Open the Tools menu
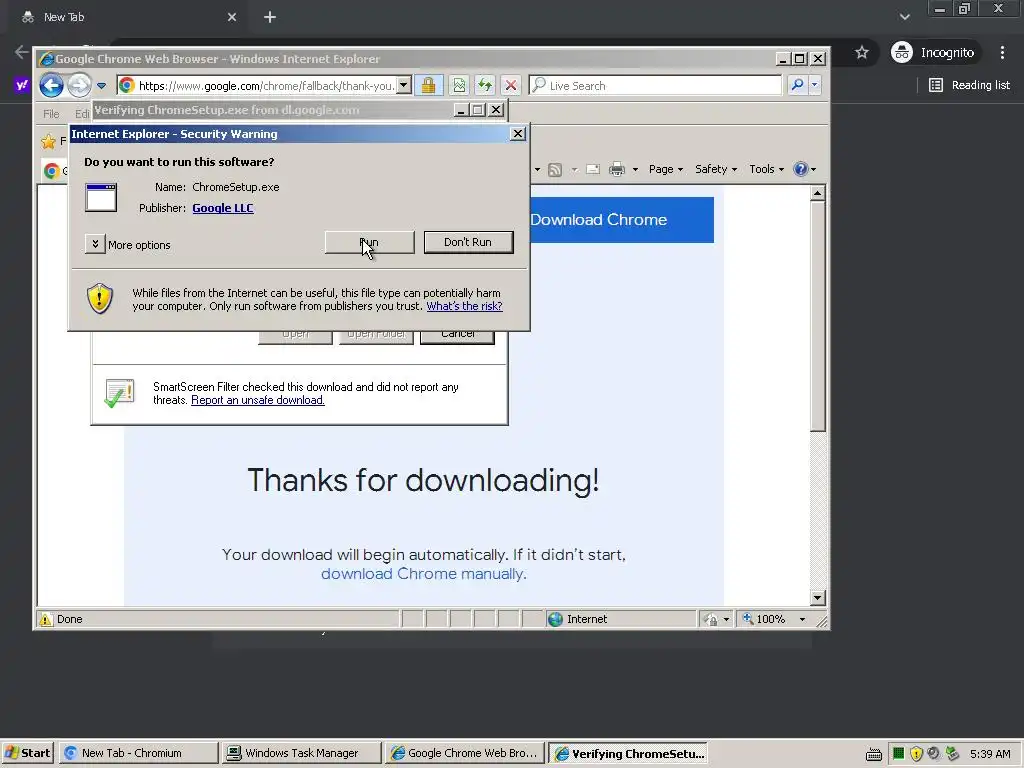Viewport: 1024px width, 768px height. pyautogui.click(x=766, y=169)
